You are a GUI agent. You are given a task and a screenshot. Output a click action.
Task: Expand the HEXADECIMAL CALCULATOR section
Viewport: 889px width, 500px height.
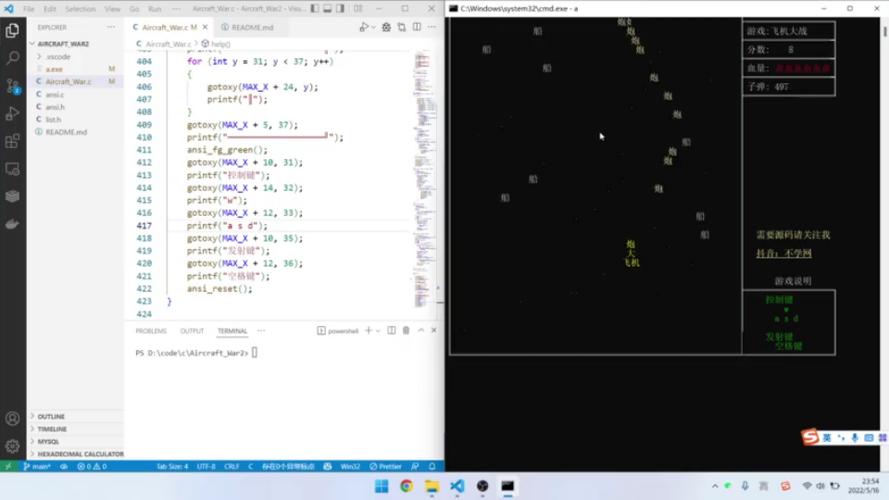point(75,454)
